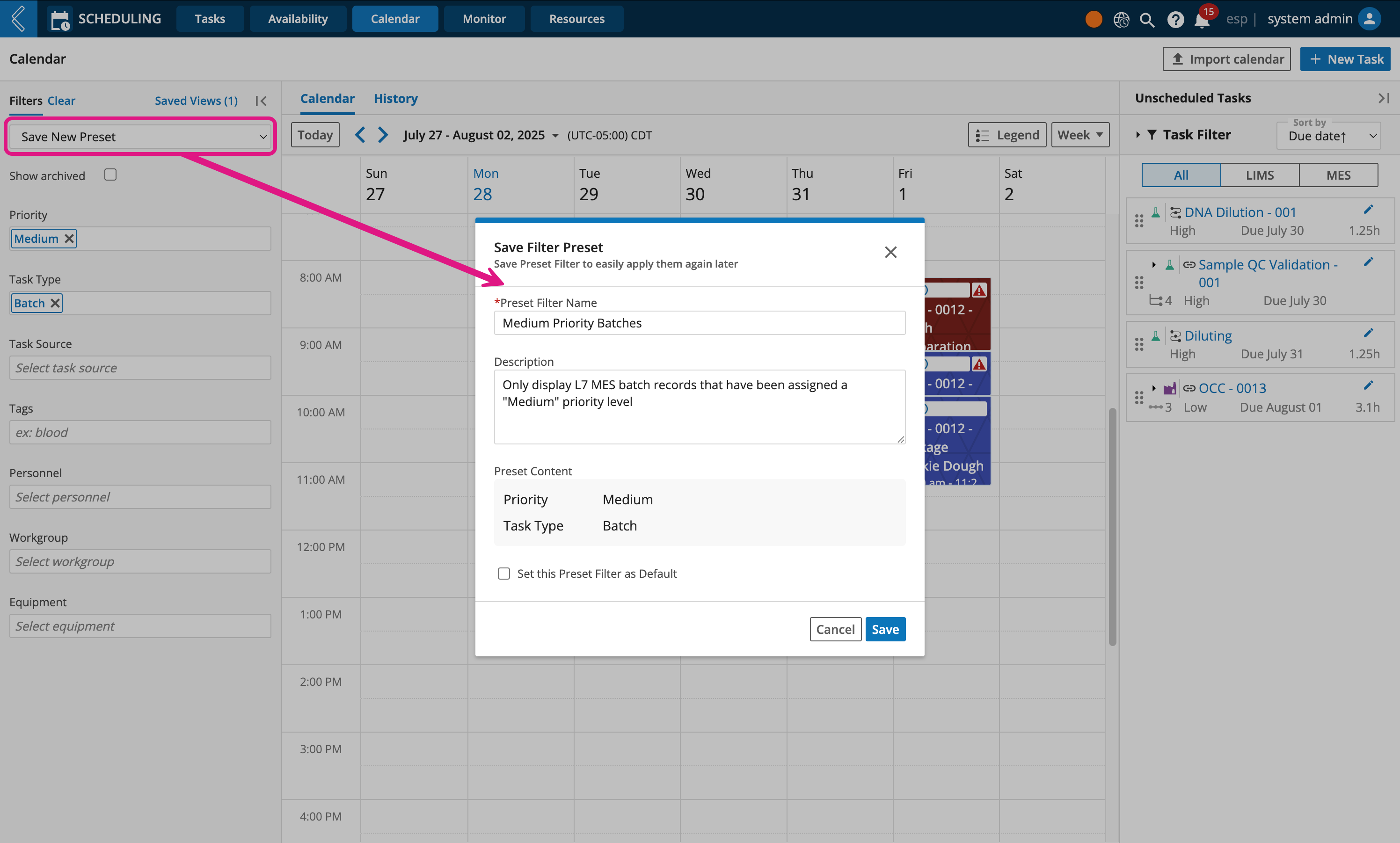This screenshot has width=1400, height=843.
Task: Collapse the Filters panel using its arrow icon
Action: tap(261, 101)
